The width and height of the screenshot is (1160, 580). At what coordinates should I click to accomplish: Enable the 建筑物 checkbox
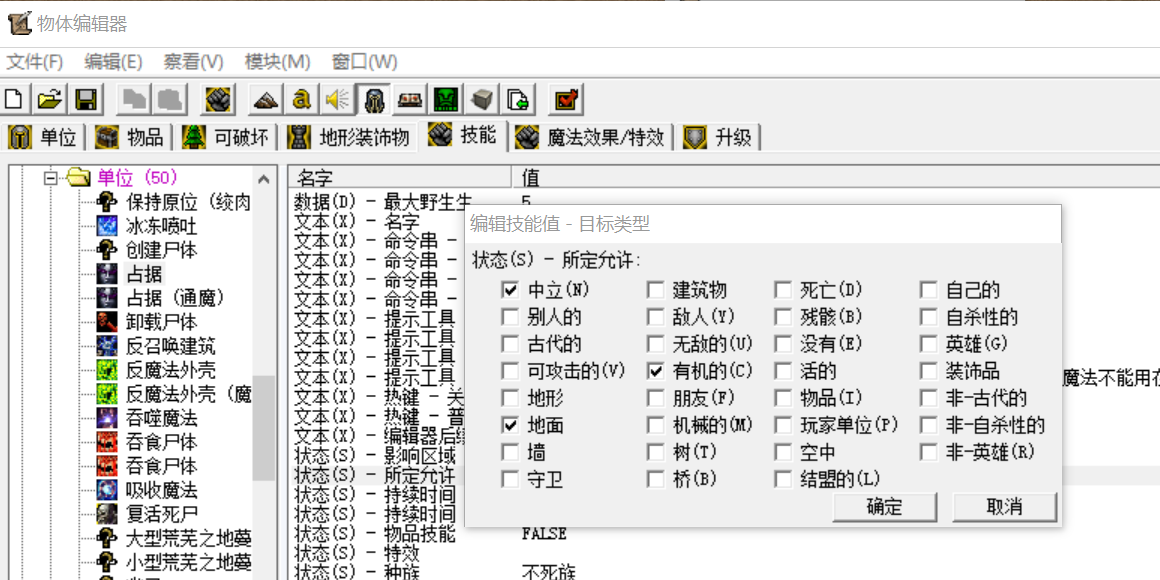coord(656,290)
